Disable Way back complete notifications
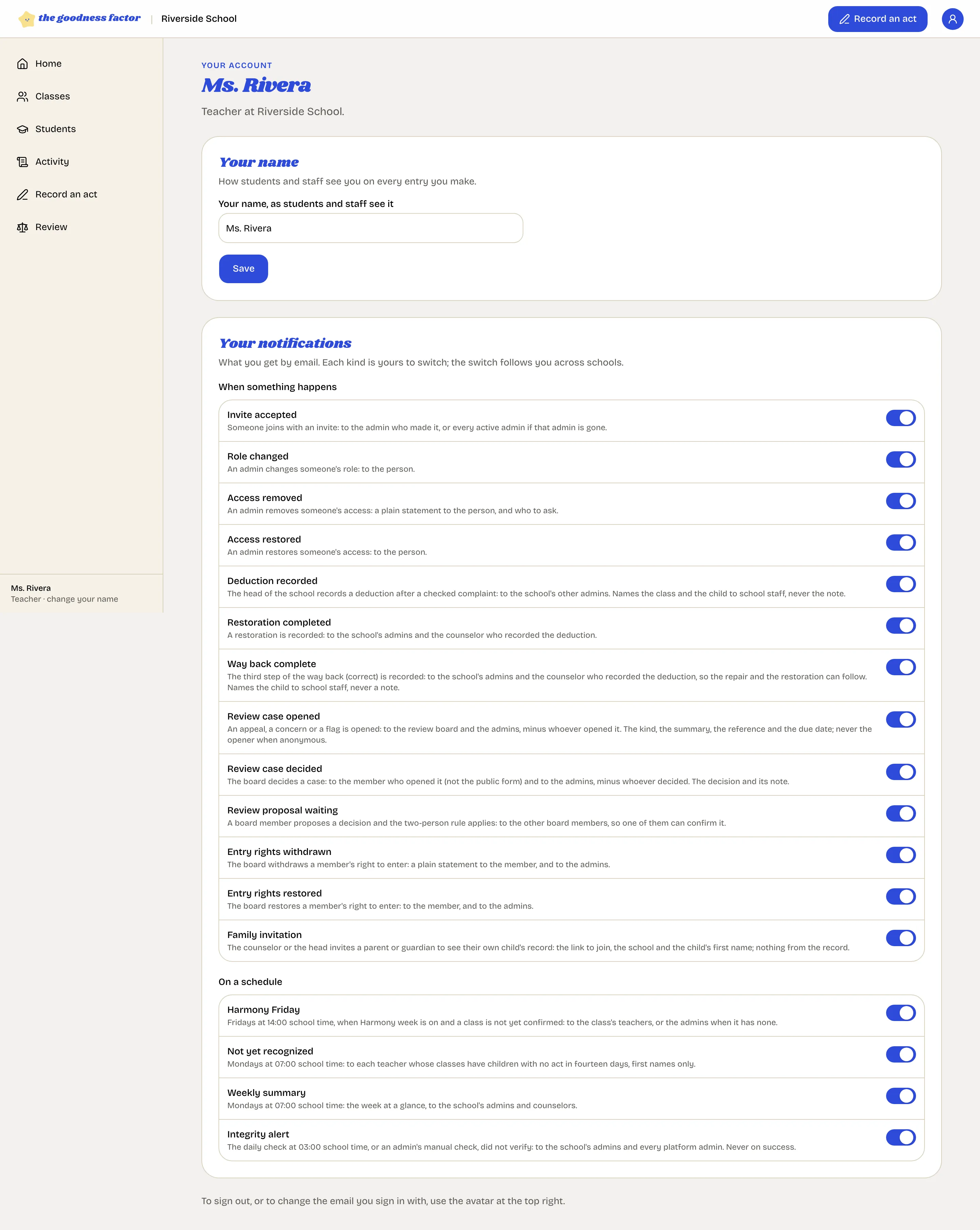Screen dimensions: 980x1230 [x=900, y=667]
